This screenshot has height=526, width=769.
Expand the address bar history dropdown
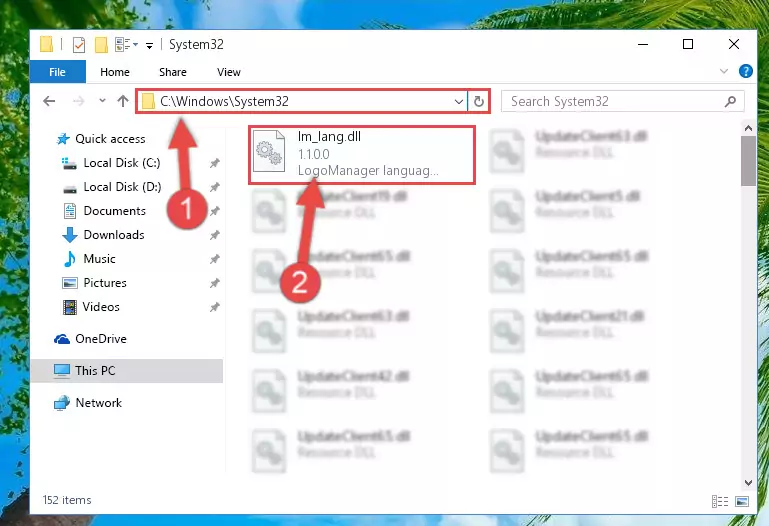point(459,101)
